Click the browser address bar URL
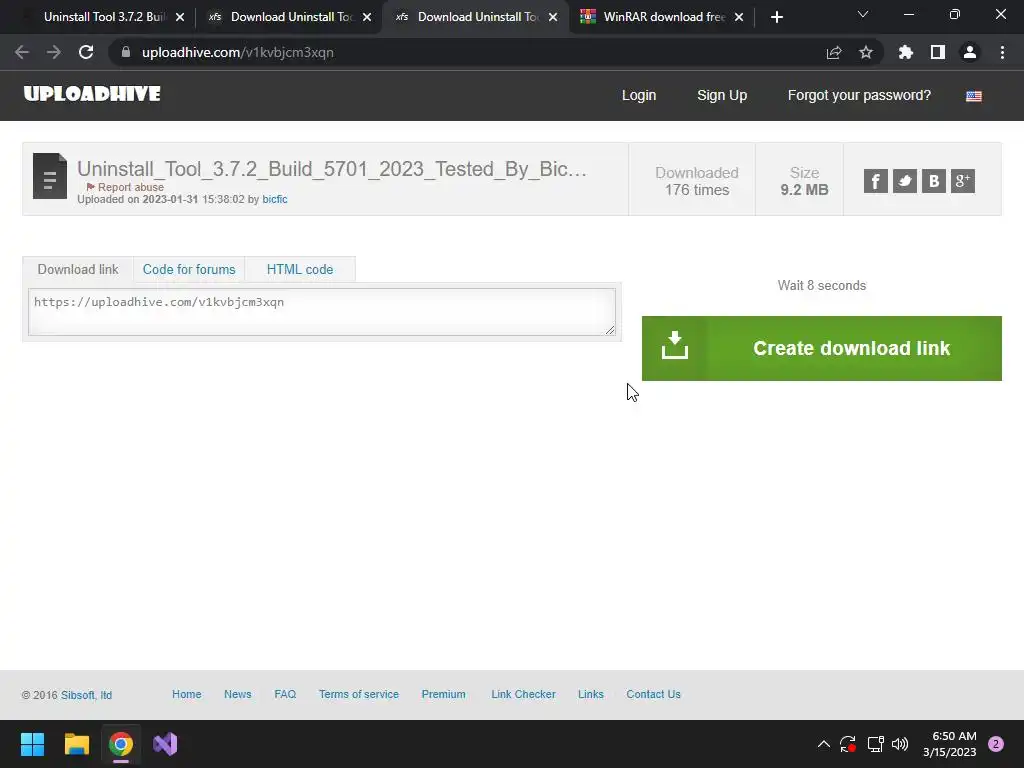1024x768 pixels. (238, 52)
